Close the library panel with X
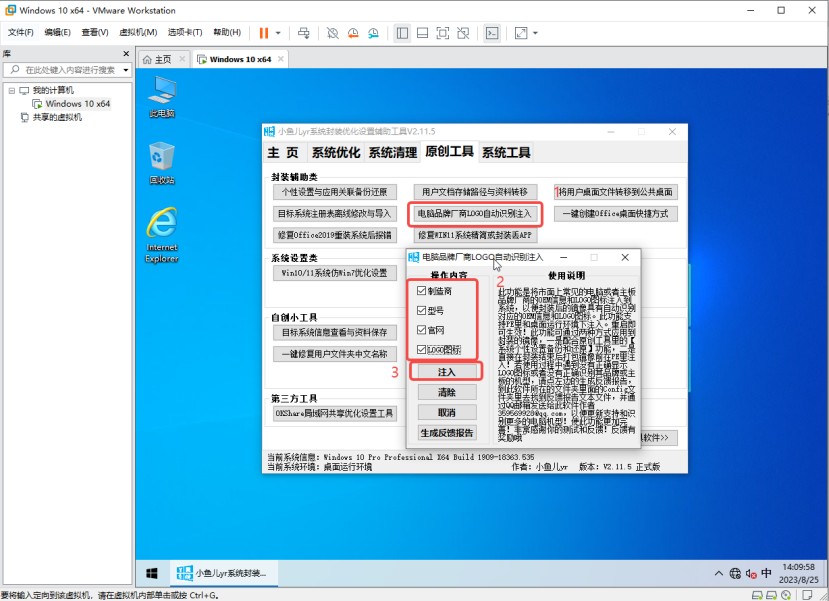This screenshot has height=601, width=829. pos(126,53)
